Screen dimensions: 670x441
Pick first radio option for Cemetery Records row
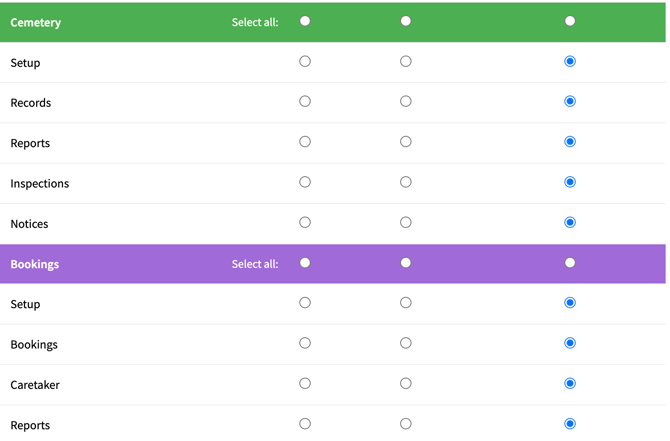305,102
